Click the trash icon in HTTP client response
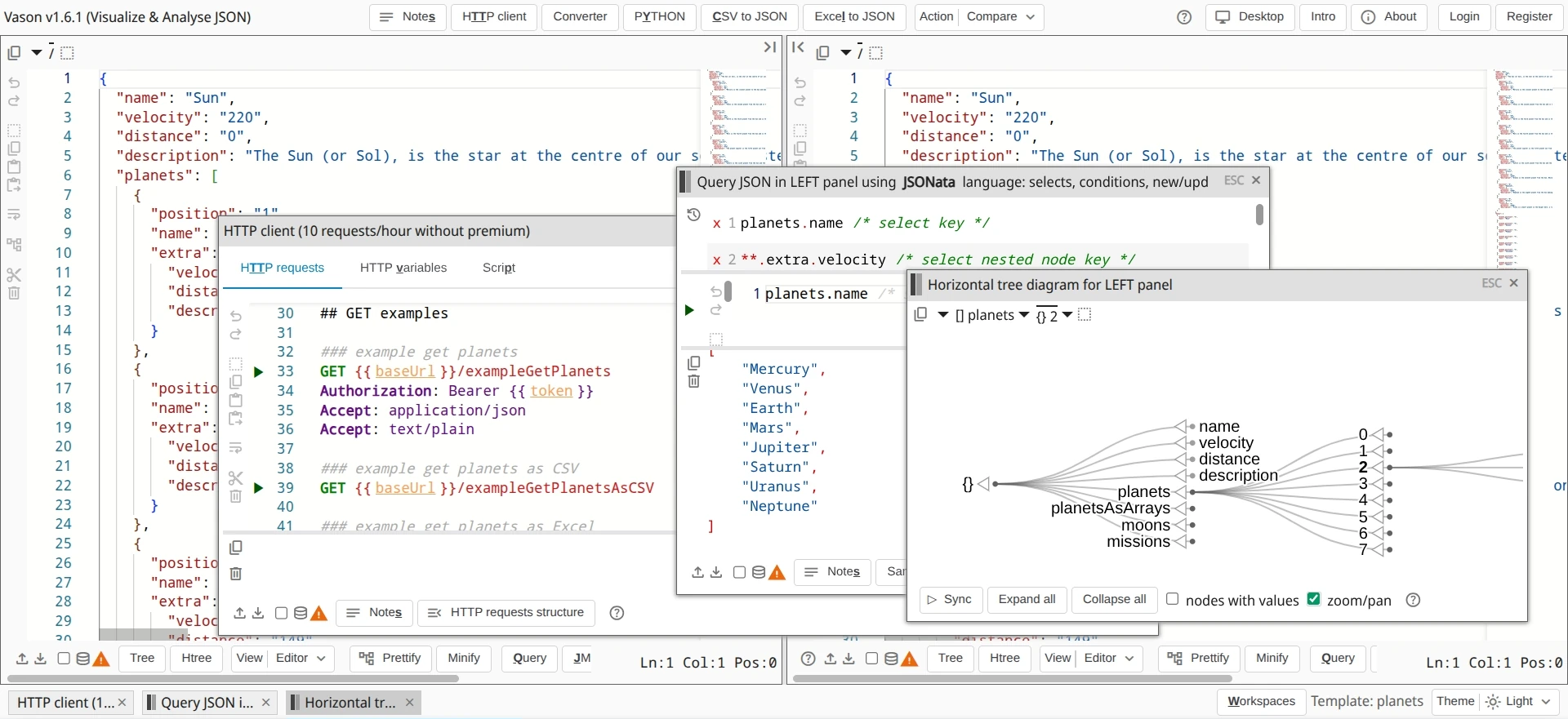This screenshot has width=1568, height=719. point(236,574)
